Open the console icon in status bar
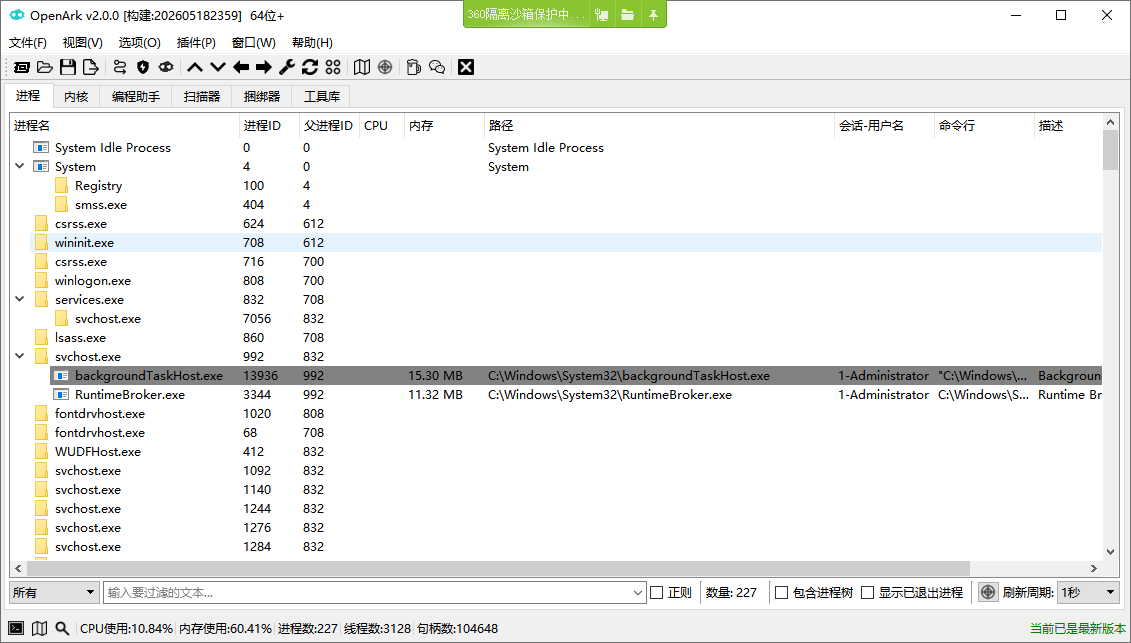The image size is (1131, 643). coord(16,629)
